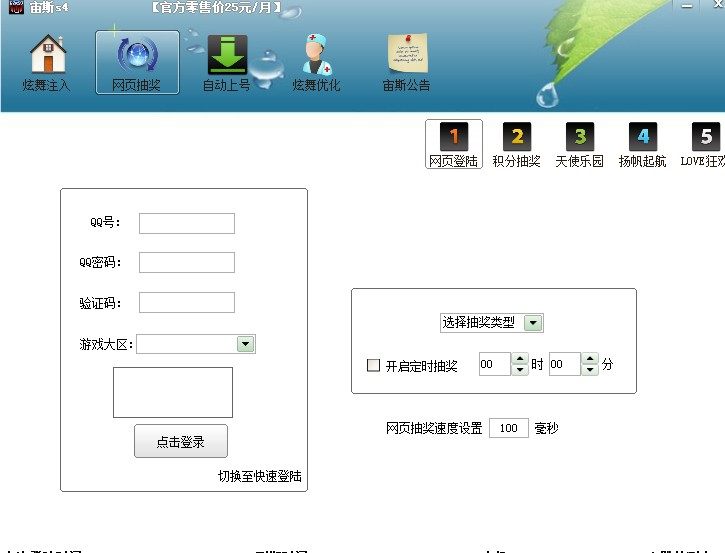Select number 3 天使乐园 icon
The width and height of the screenshot is (725, 553).
point(579,137)
